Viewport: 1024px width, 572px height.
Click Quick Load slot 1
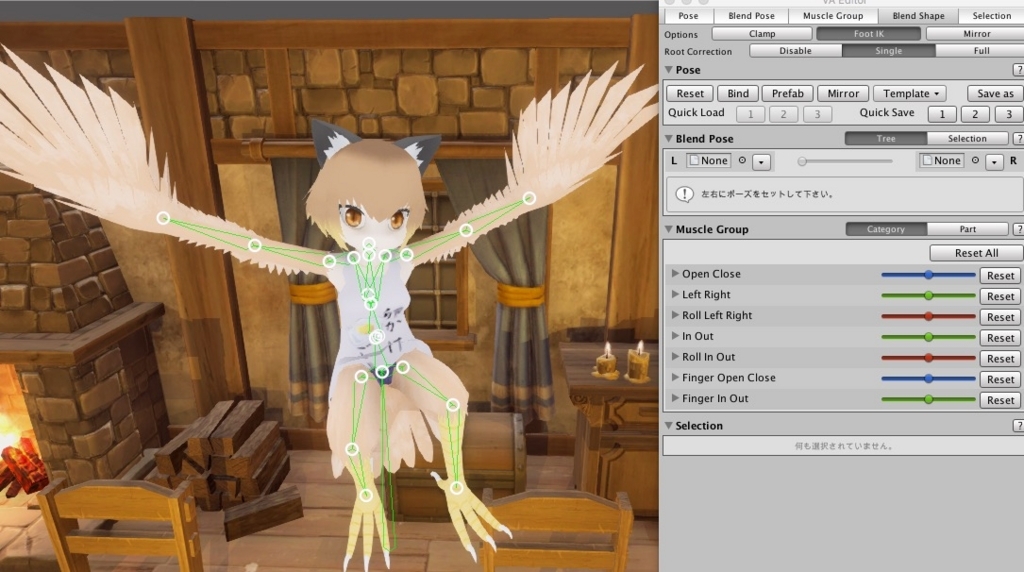(750, 114)
